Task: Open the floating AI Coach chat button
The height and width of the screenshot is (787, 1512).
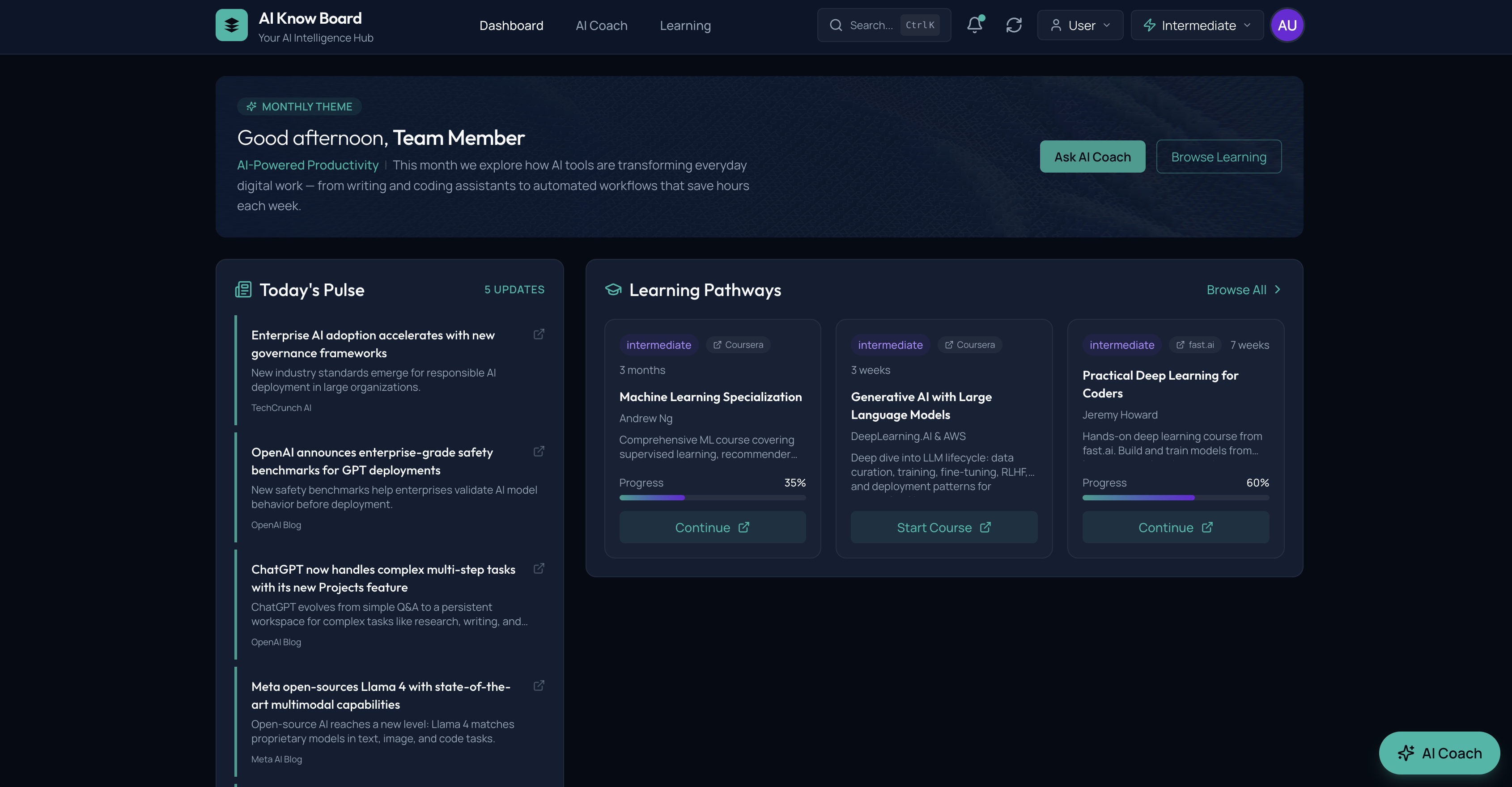Action: (1439, 753)
